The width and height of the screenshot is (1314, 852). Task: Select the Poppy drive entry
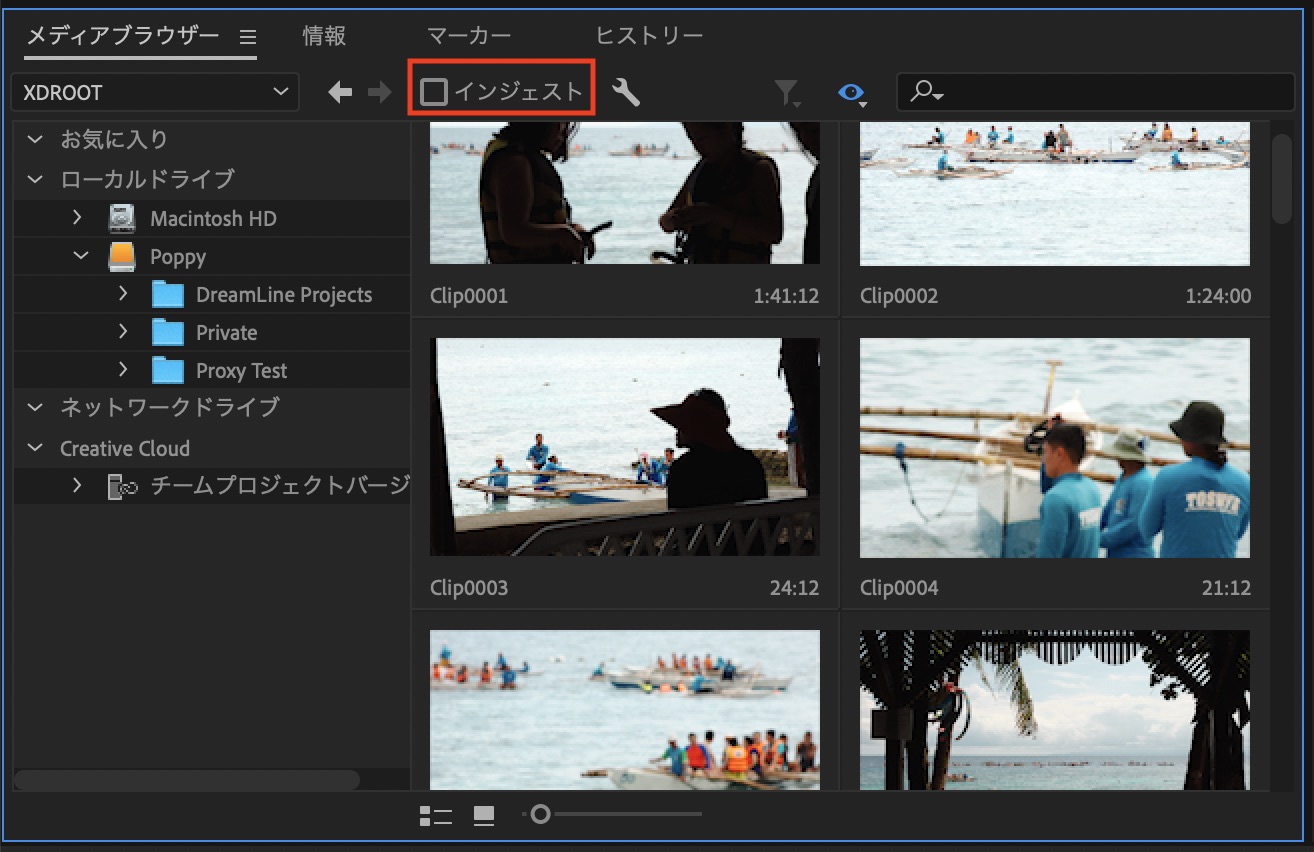[x=178, y=257]
